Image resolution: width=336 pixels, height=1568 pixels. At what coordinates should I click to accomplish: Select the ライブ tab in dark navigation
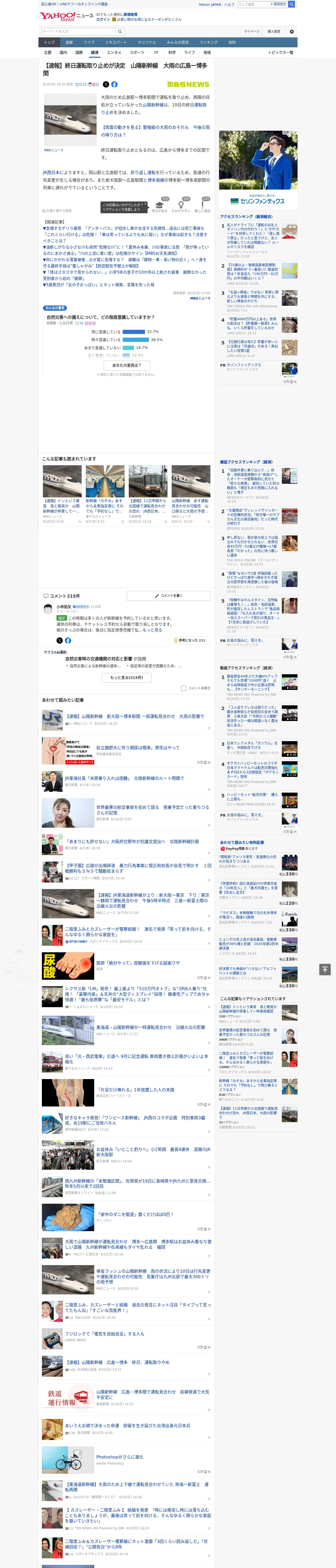pos(89,43)
